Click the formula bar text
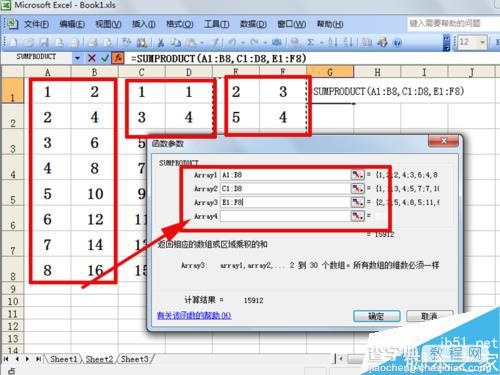 (218, 58)
